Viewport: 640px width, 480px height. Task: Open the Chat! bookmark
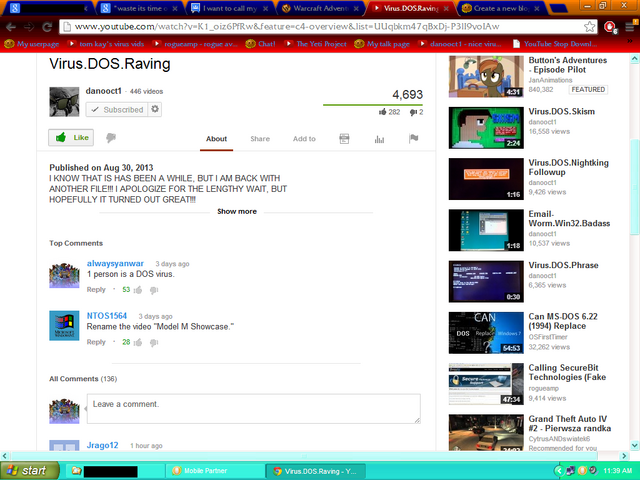click(x=261, y=44)
